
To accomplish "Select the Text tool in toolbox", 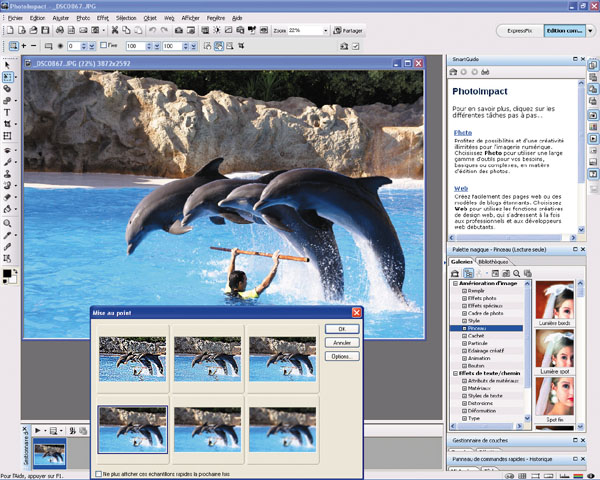I will (8, 112).
